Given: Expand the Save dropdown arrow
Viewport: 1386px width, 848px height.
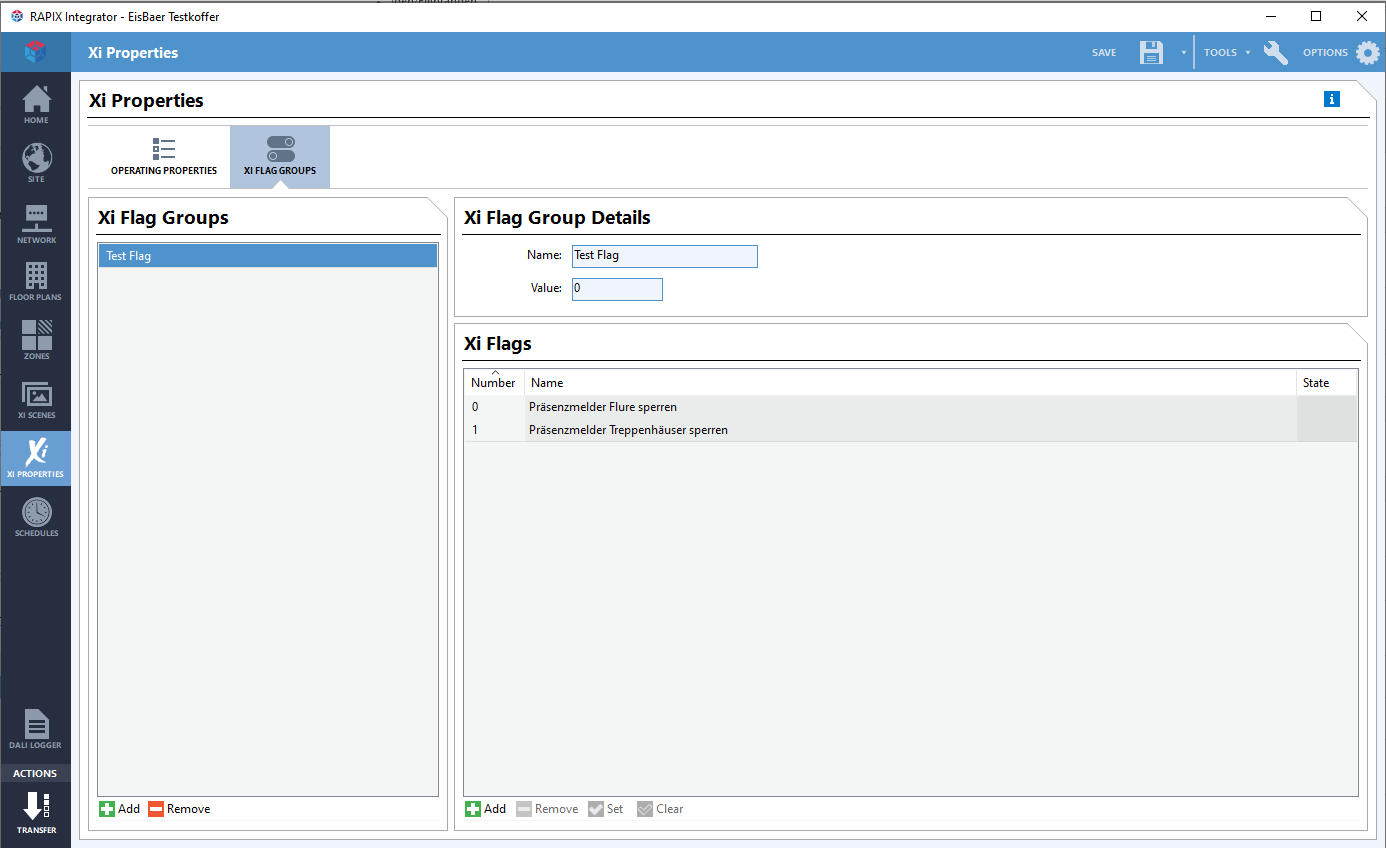Looking at the screenshot, I should click(x=1183, y=53).
